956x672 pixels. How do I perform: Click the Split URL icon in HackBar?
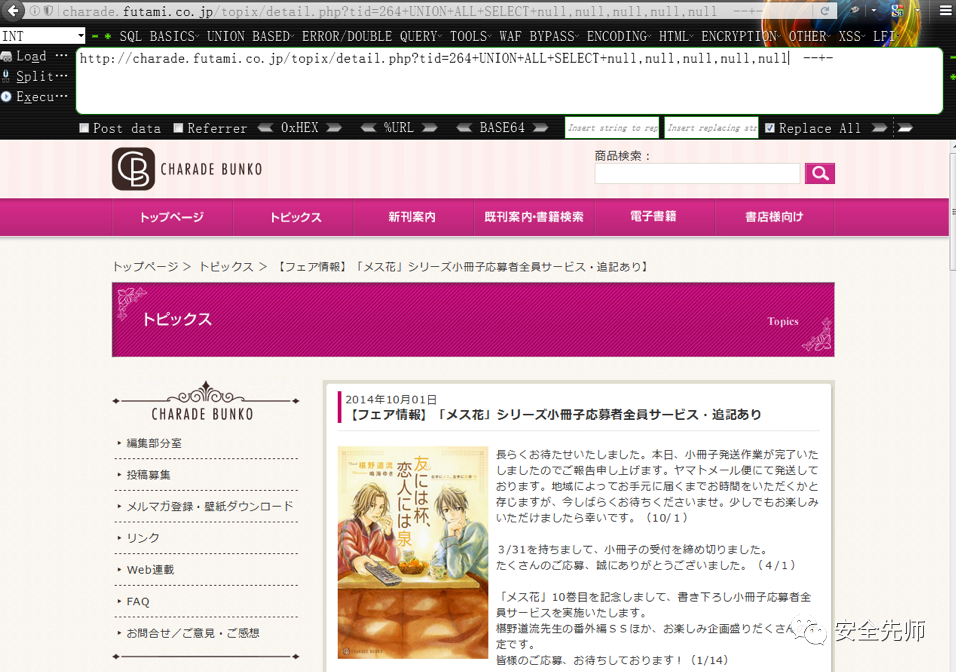[6, 76]
